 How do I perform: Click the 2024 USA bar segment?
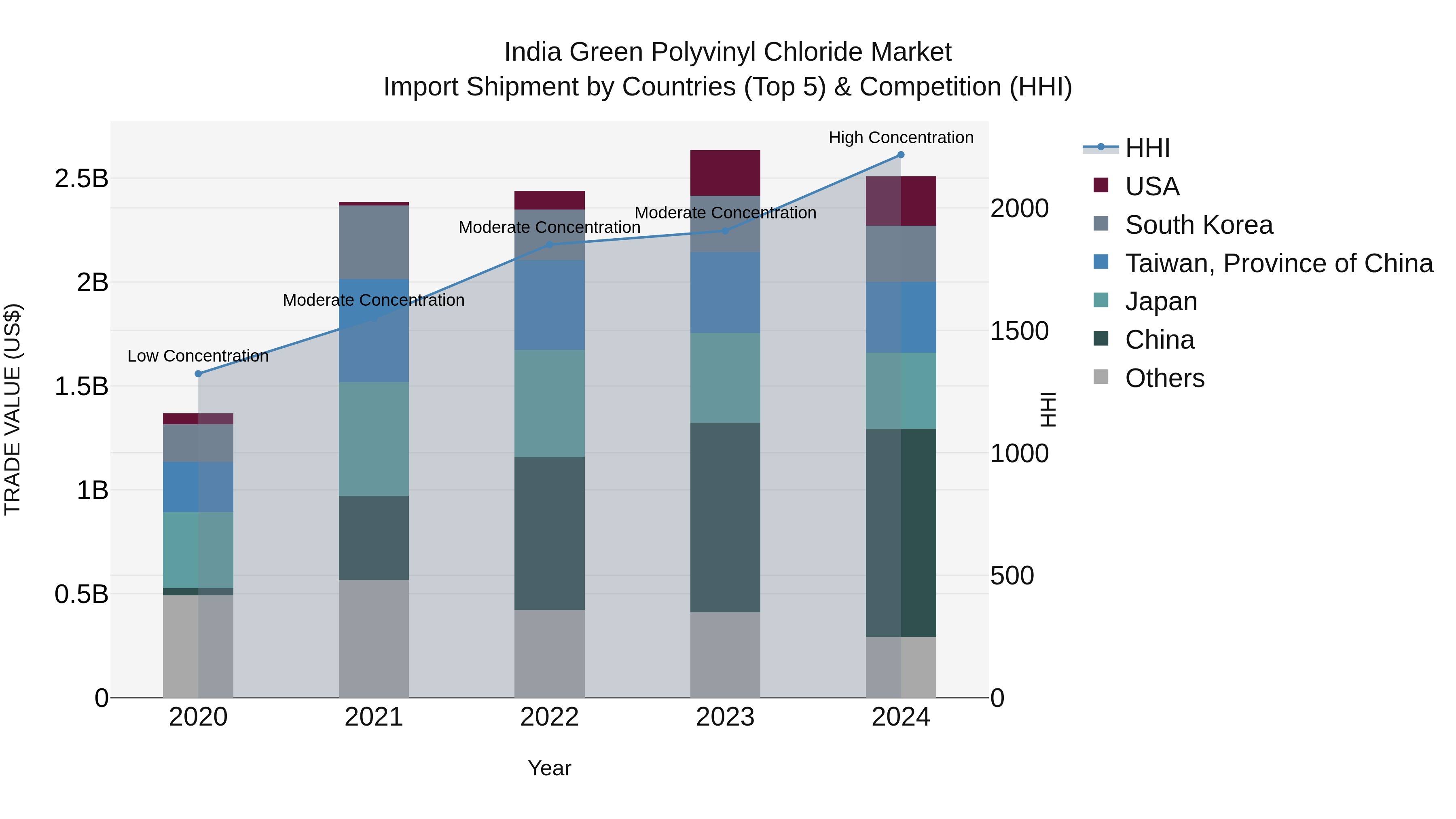[x=901, y=201]
